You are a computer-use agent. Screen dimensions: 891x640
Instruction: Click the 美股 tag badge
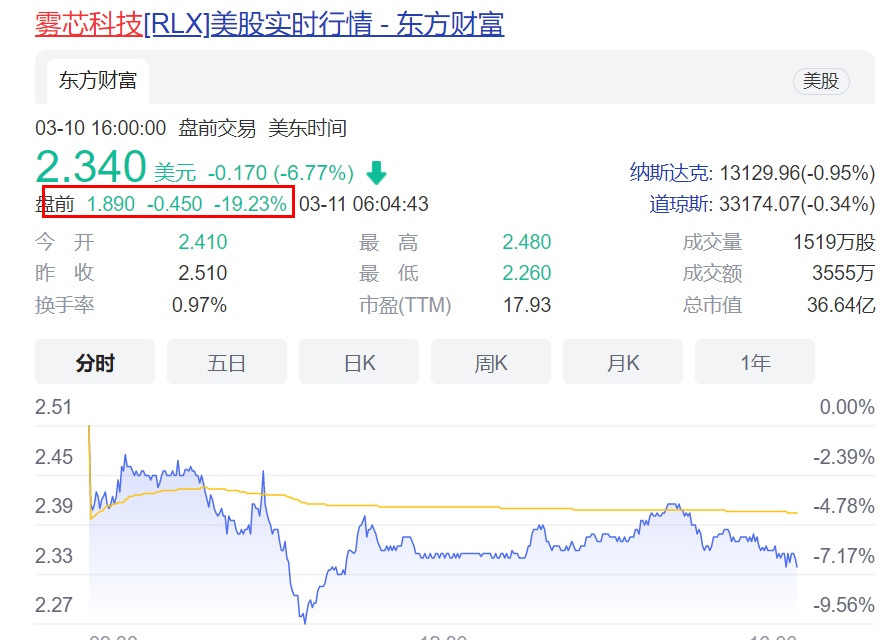click(x=821, y=81)
